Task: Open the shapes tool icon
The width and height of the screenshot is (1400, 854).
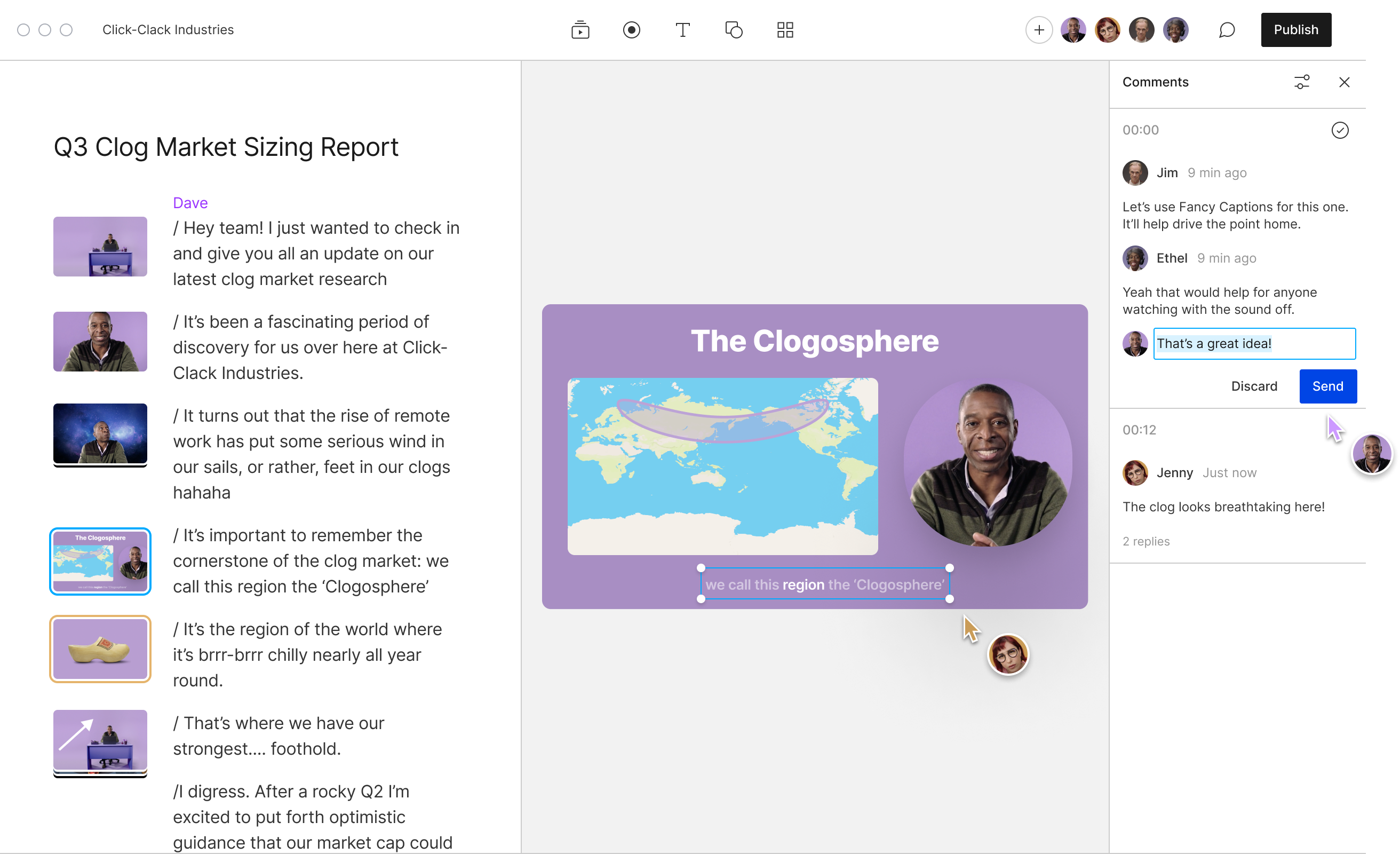Action: coord(734,29)
